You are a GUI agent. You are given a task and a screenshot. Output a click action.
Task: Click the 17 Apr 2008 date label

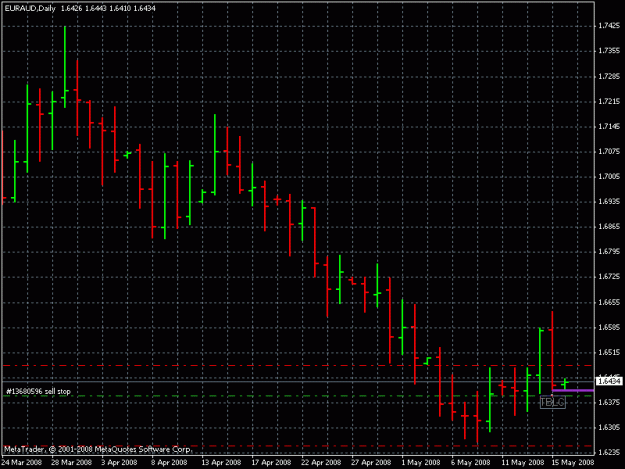coord(271,463)
